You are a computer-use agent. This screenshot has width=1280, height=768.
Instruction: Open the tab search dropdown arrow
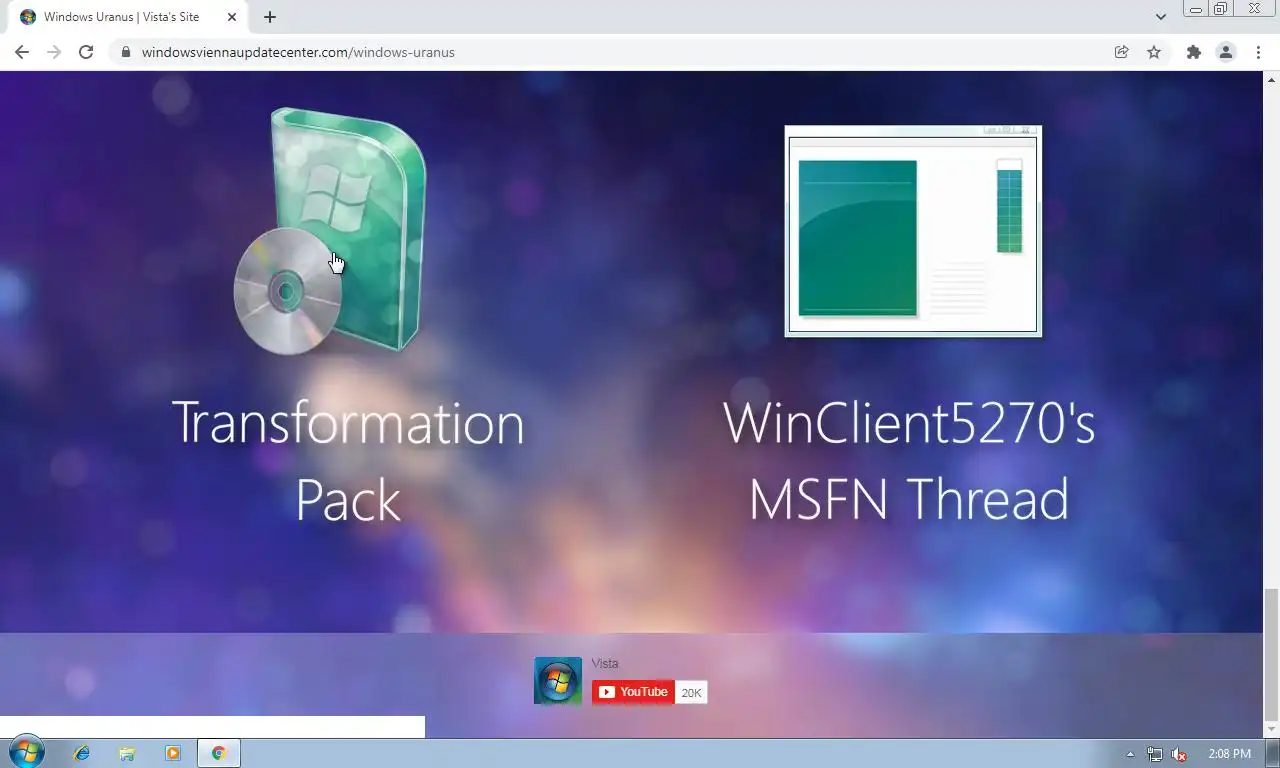1160,17
